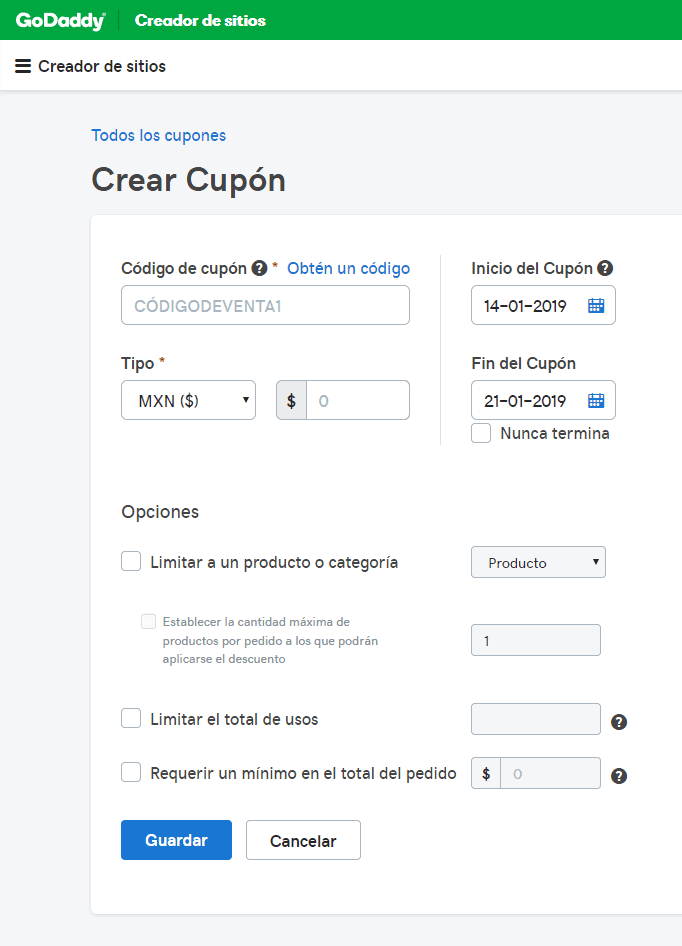Open calendar icon for coupon start date
The image size is (682, 946).
pos(596,306)
